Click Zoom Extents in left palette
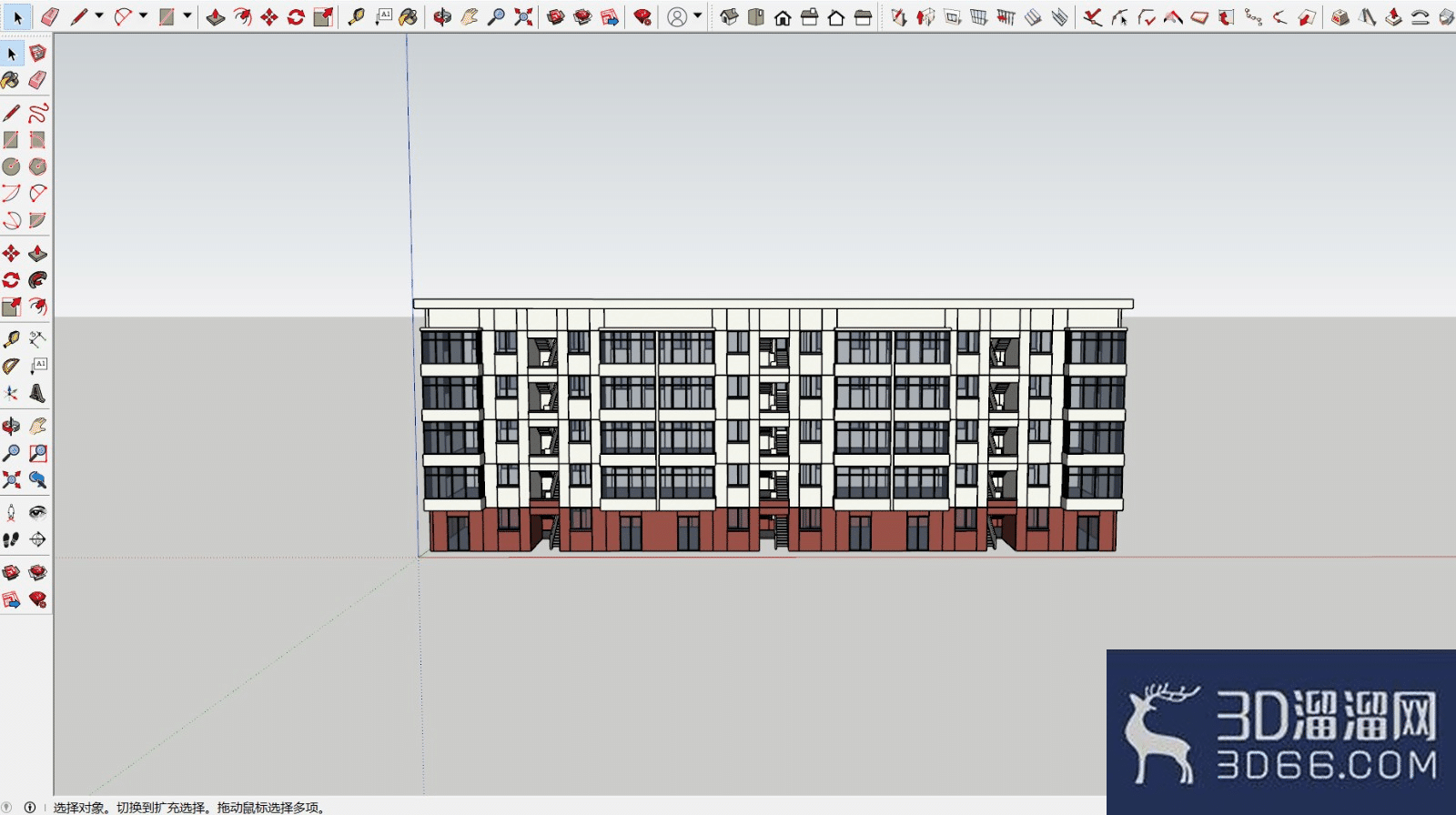The width and height of the screenshot is (1456, 815). [x=11, y=479]
